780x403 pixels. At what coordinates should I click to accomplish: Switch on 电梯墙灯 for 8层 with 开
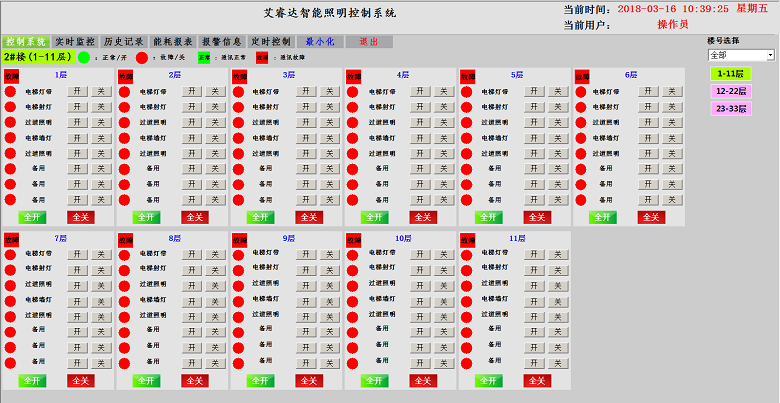click(x=191, y=301)
